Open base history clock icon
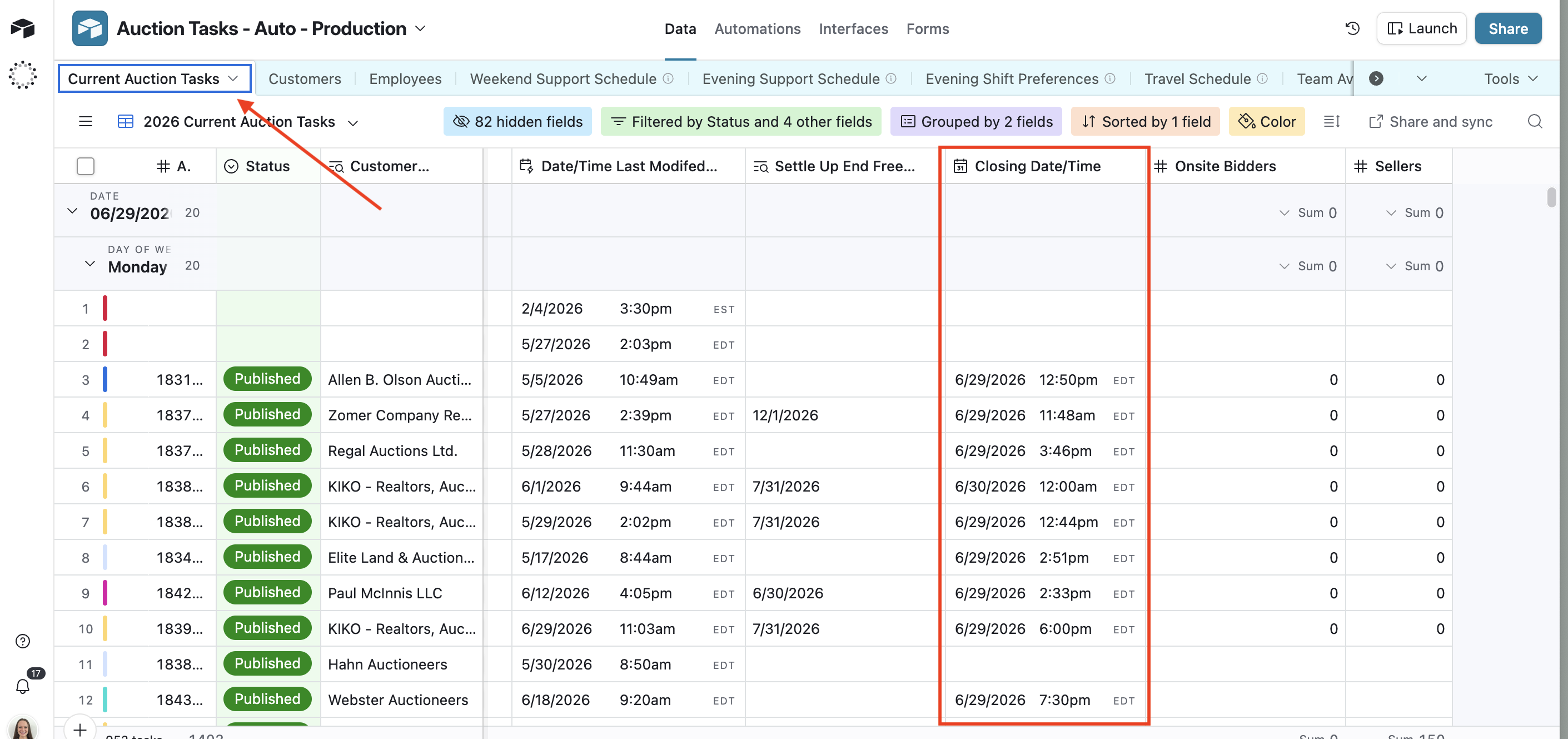Screen dimensions: 1568x739 tap(1352, 28)
